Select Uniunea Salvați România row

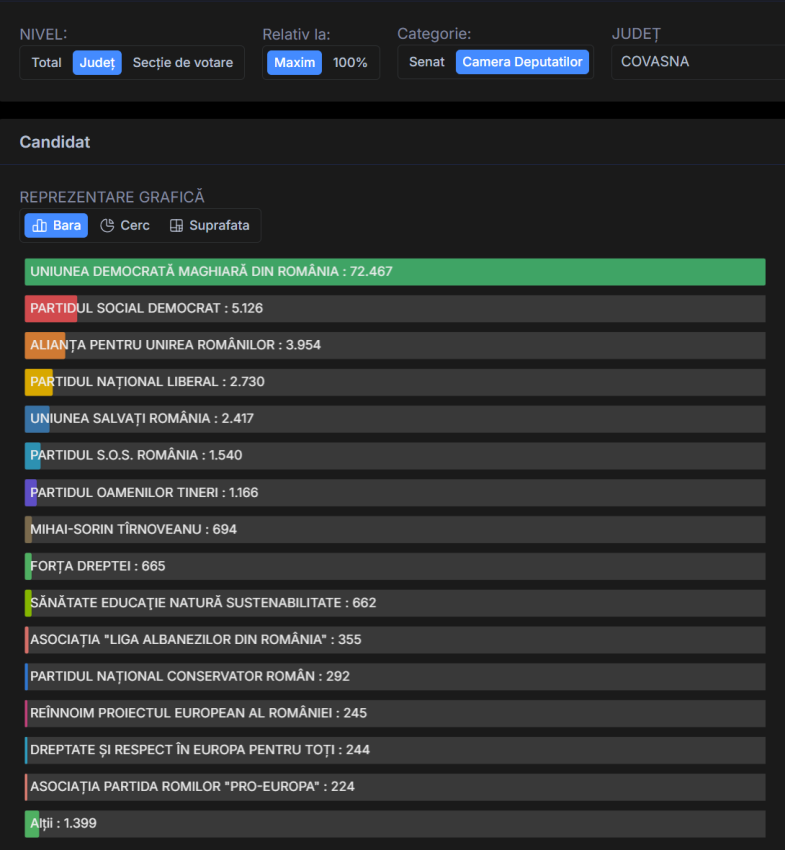coord(395,419)
